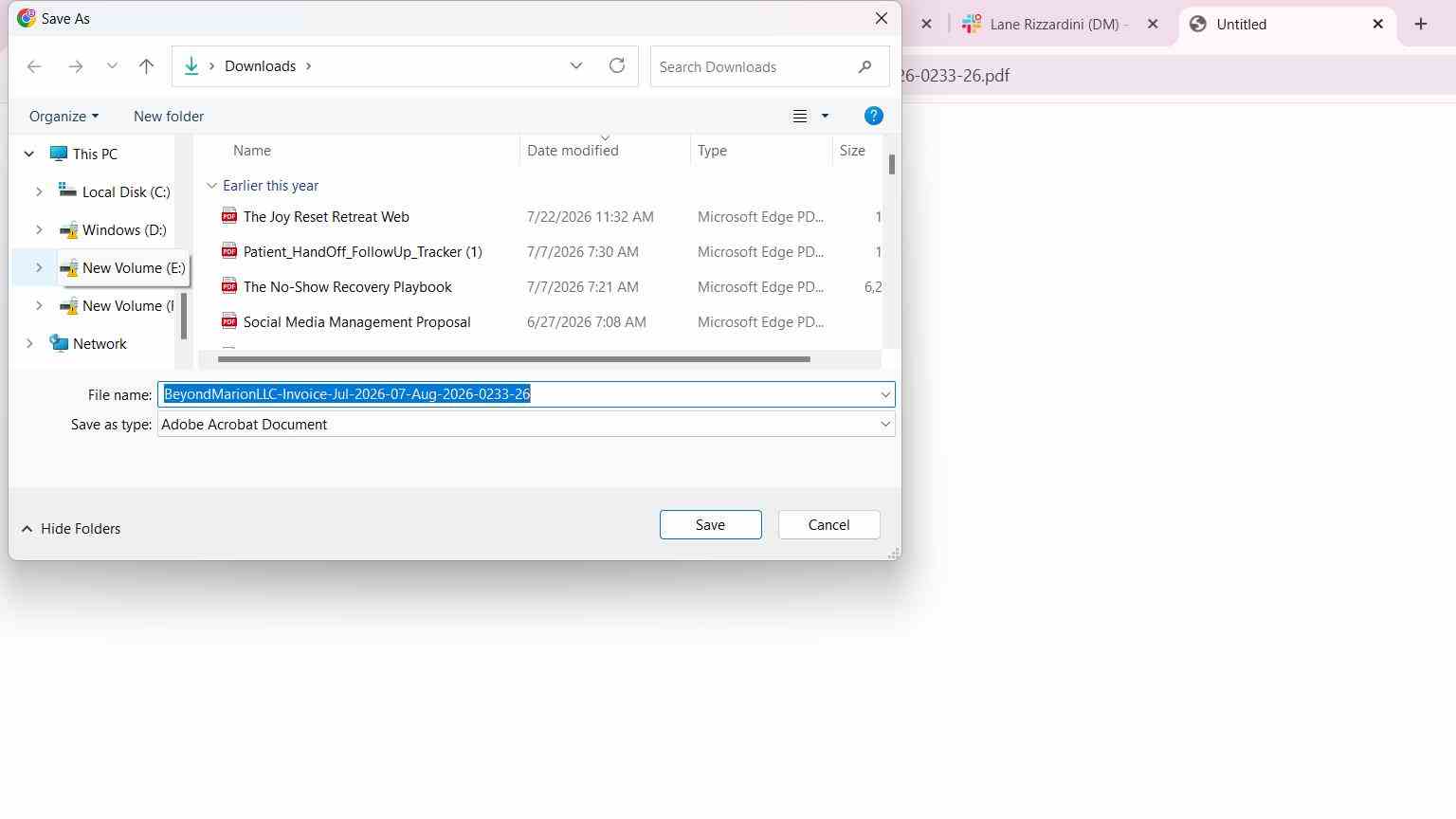This screenshot has height=819, width=1456.
Task: Click the Cancel button
Action: click(x=828, y=525)
